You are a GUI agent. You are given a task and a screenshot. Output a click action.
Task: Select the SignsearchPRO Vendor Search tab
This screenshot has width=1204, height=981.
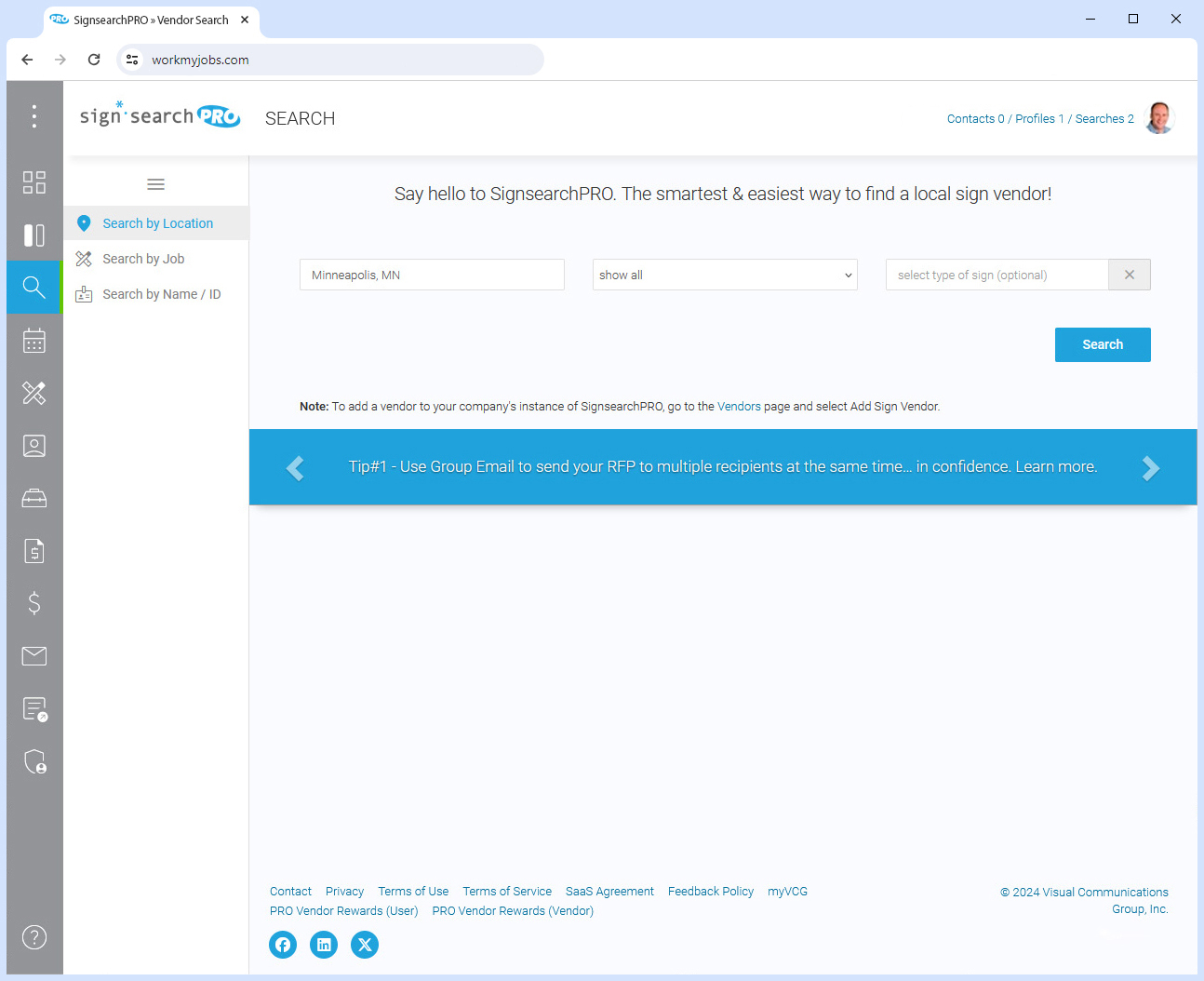tap(151, 20)
